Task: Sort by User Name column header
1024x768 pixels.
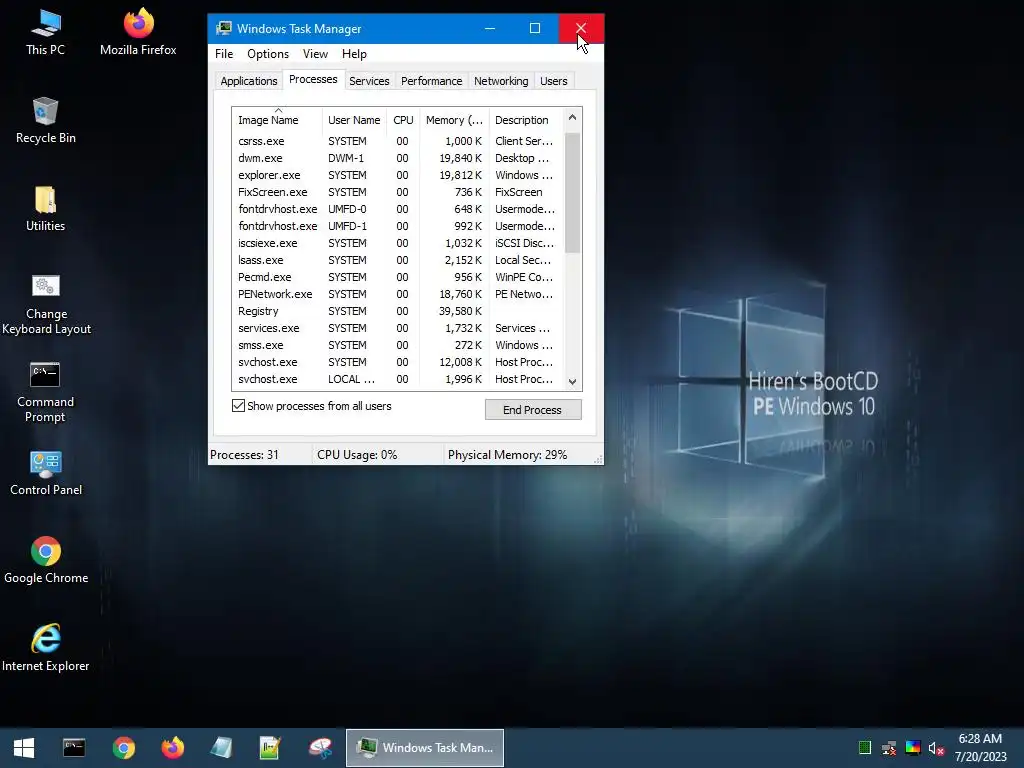Action: pyautogui.click(x=354, y=120)
